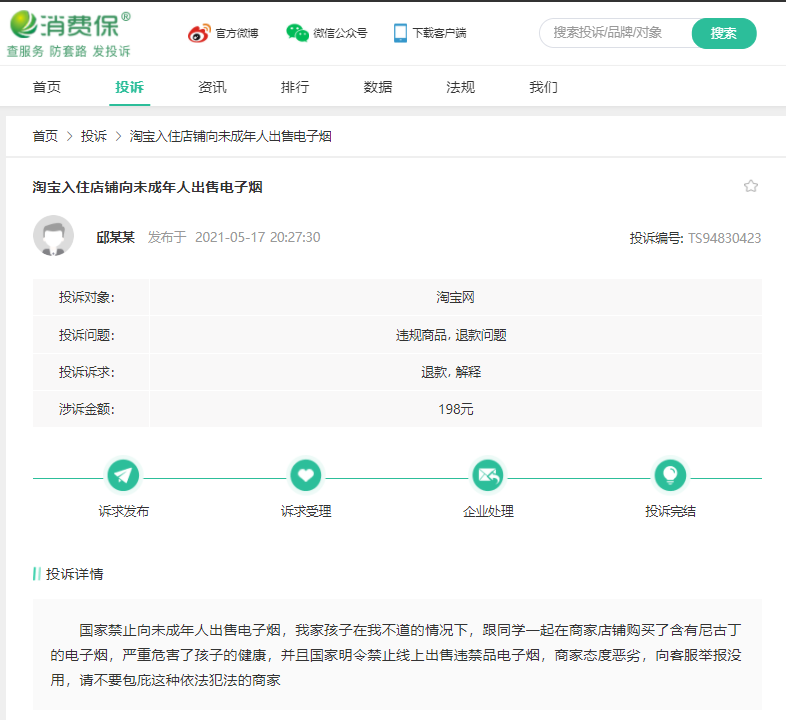Click the 下载客户端 text link
The image size is (786, 720).
(x=440, y=33)
